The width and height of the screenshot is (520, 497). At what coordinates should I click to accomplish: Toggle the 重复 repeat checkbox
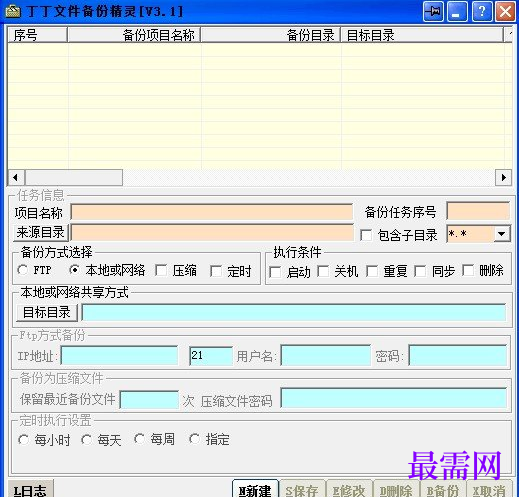372,271
